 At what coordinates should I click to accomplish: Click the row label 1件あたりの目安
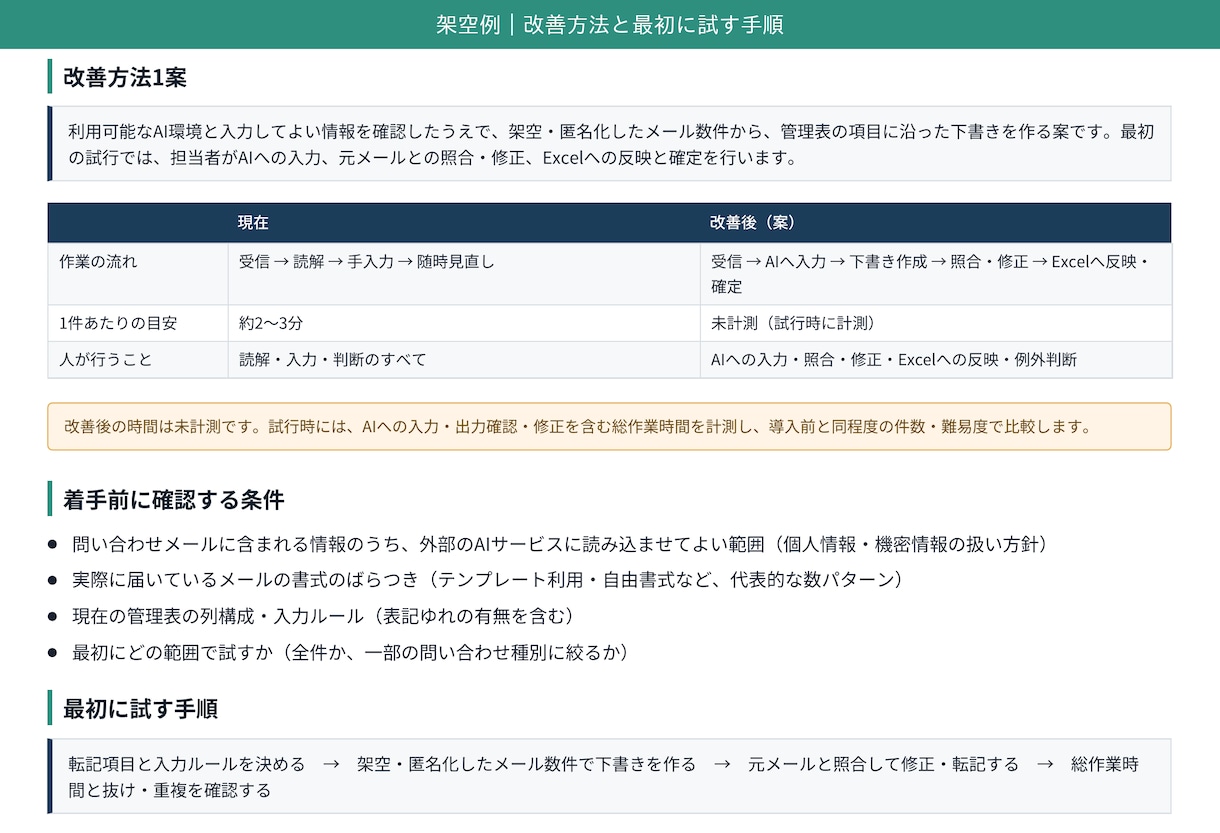pyautogui.click(x=138, y=323)
